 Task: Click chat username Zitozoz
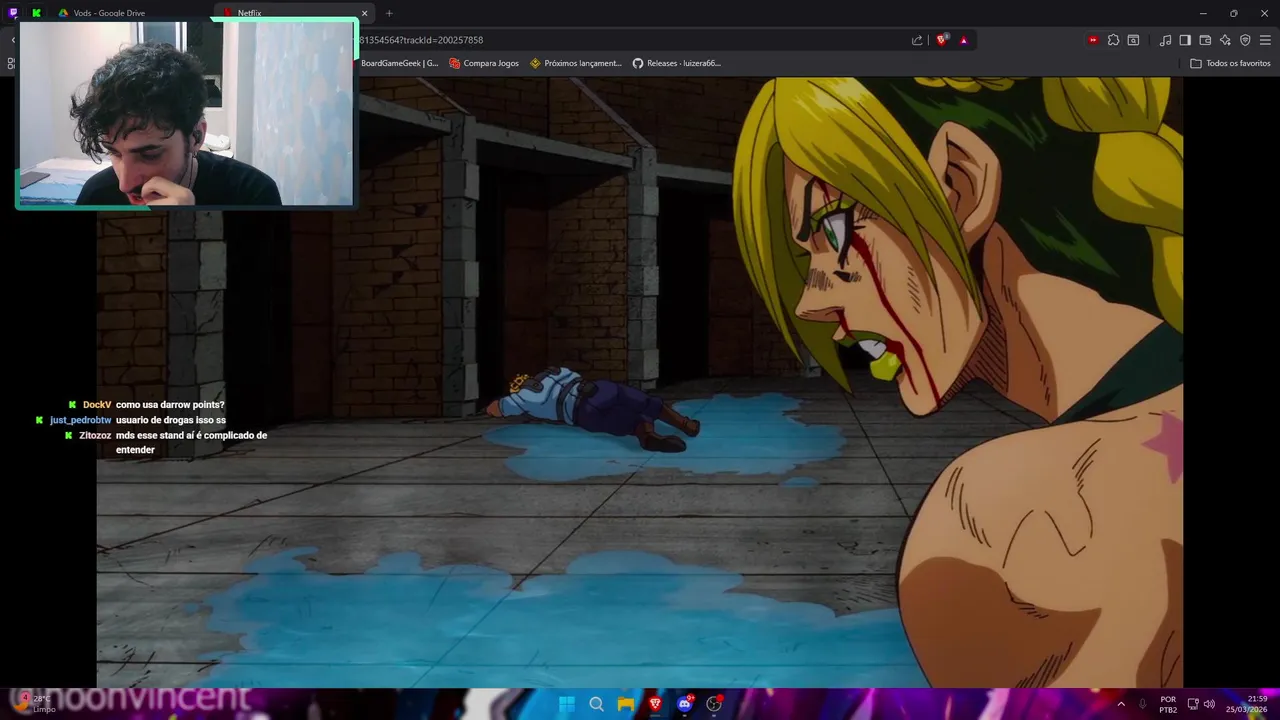95,435
